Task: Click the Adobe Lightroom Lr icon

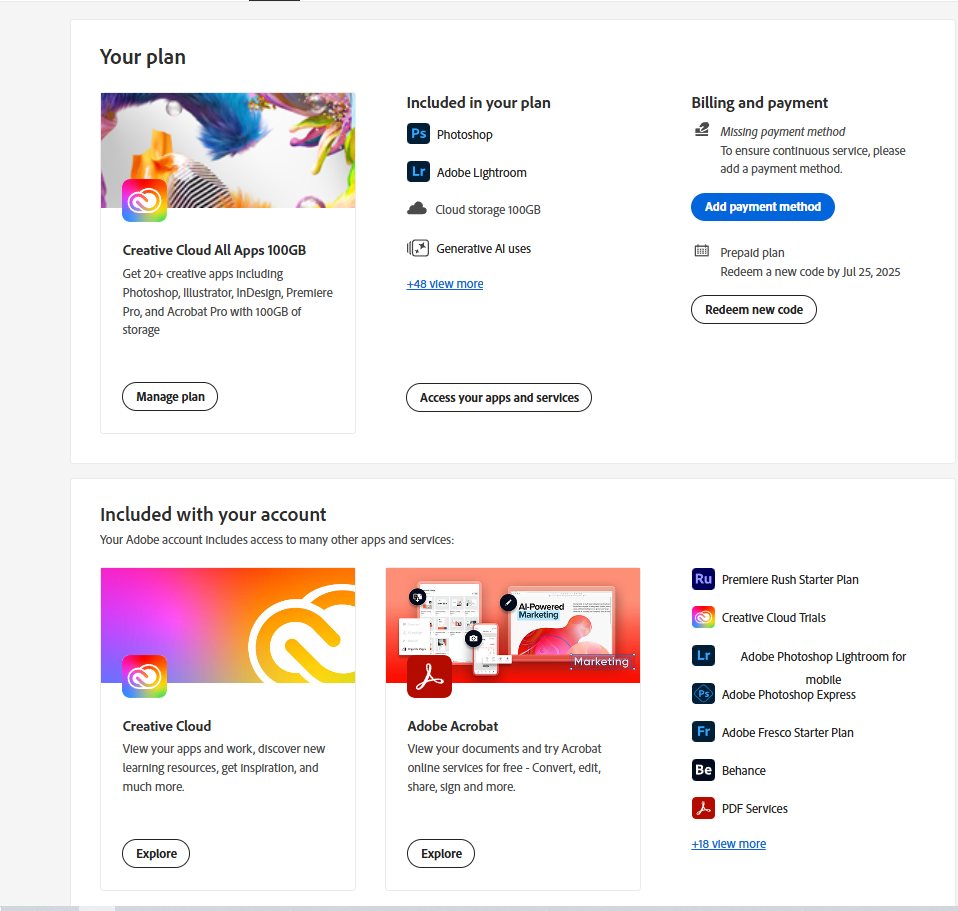Action: tap(419, 172)
